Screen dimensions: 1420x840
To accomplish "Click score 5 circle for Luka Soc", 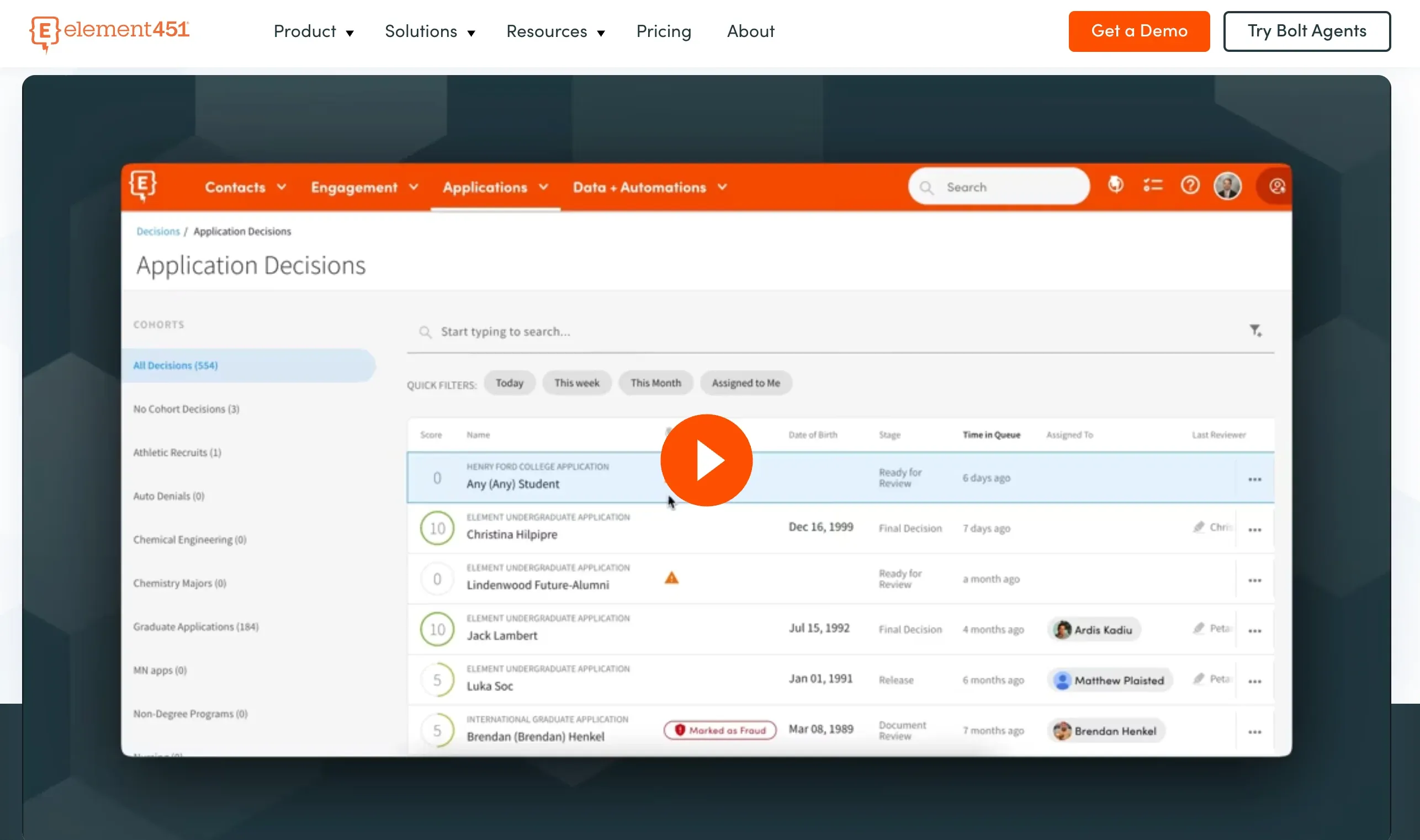I will (x=437, y=680).
